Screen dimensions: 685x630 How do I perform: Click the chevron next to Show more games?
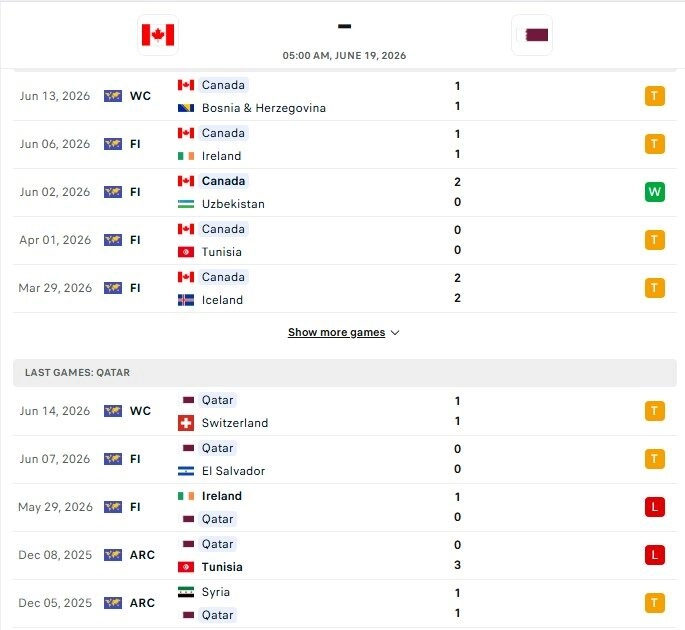click(x=395, y=333)
